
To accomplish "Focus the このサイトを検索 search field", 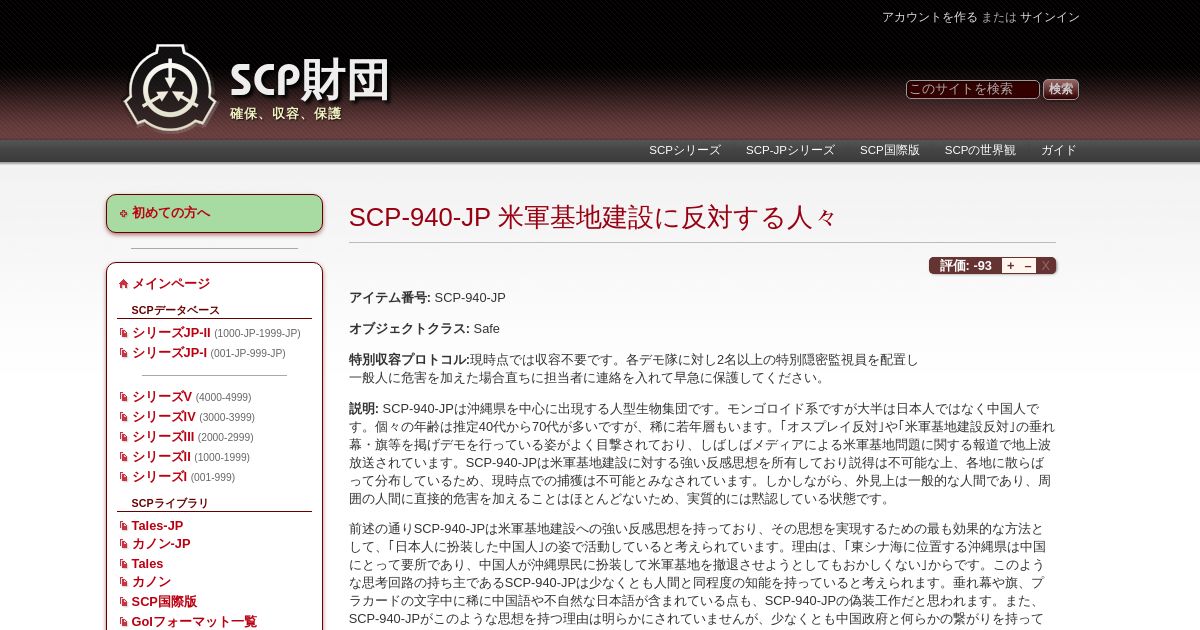I will click(x=972, y=89).
